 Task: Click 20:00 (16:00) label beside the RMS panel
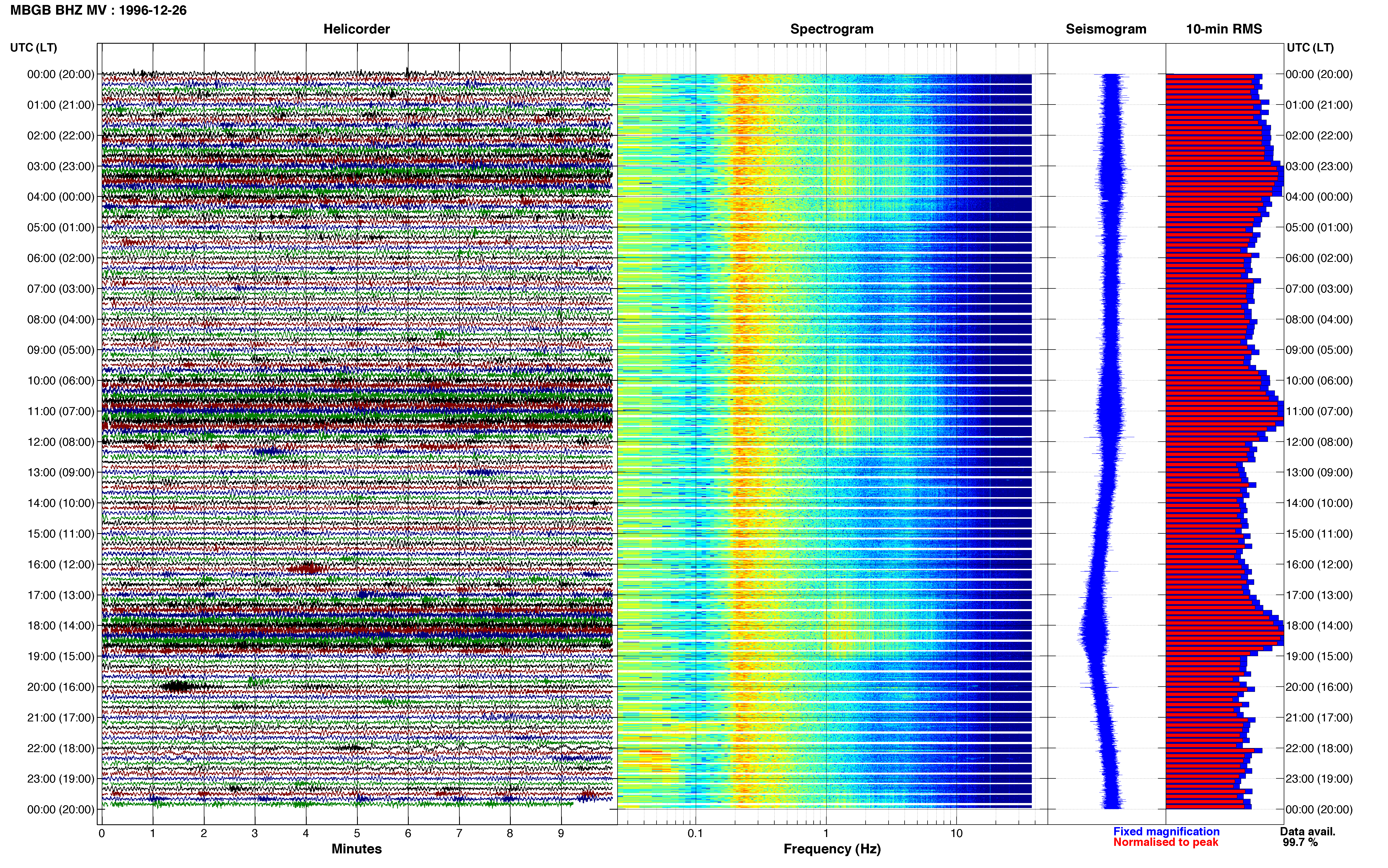(1319, 687)
